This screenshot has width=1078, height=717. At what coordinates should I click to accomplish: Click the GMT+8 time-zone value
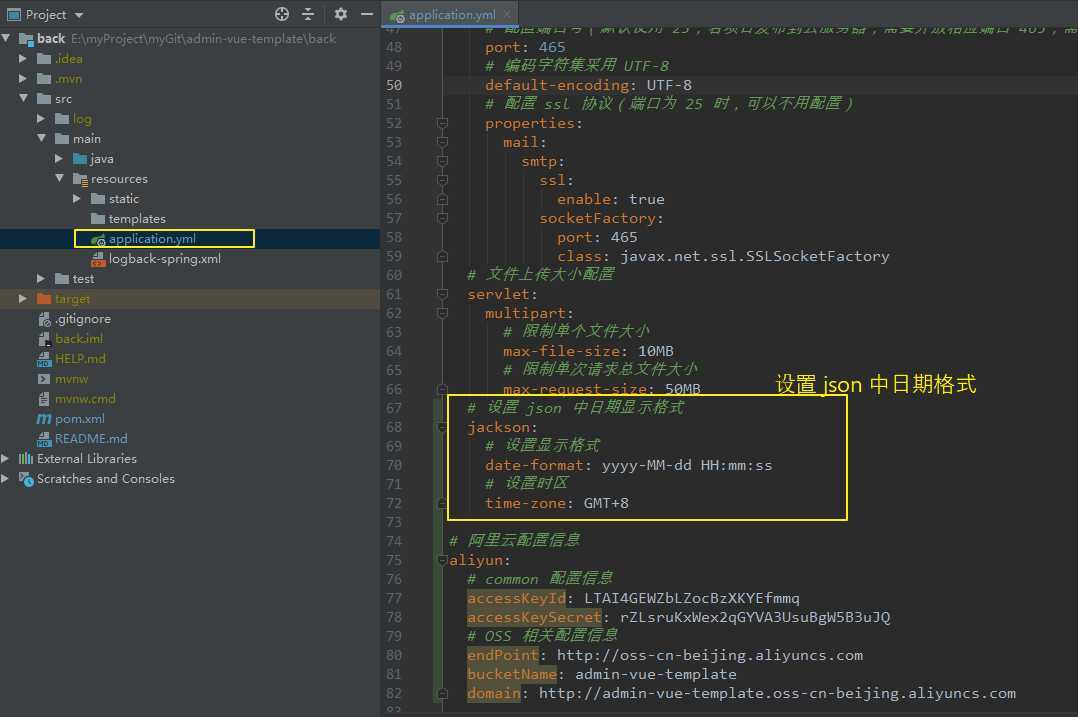(606, 503)
